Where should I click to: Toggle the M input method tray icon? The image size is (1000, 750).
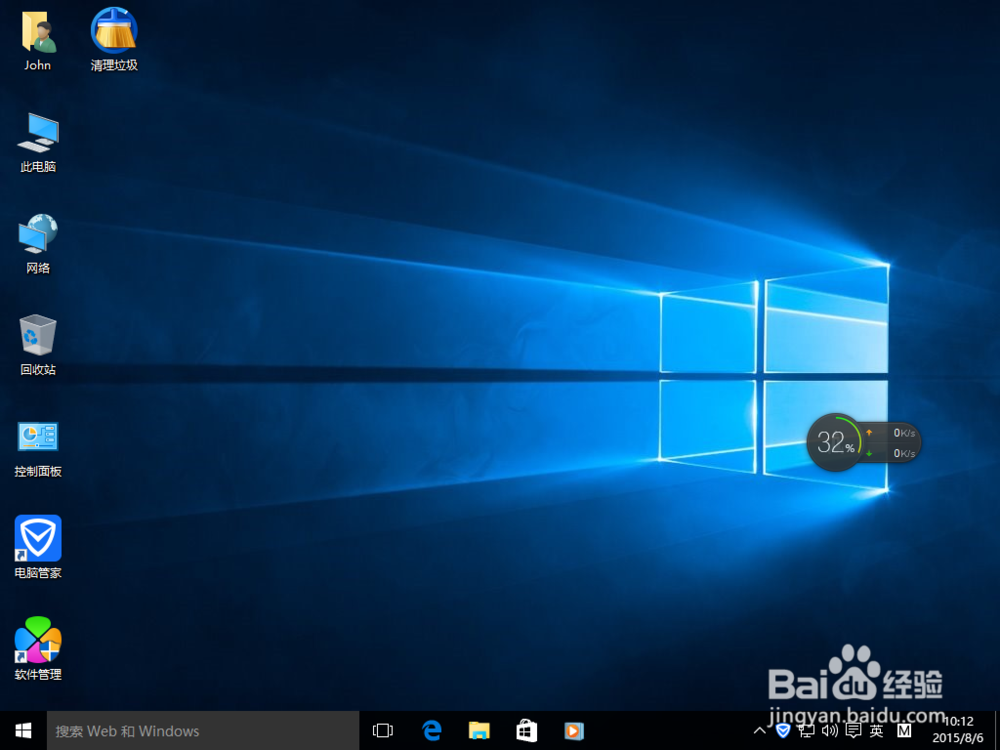pyautogui.click(x=904, y=731)
